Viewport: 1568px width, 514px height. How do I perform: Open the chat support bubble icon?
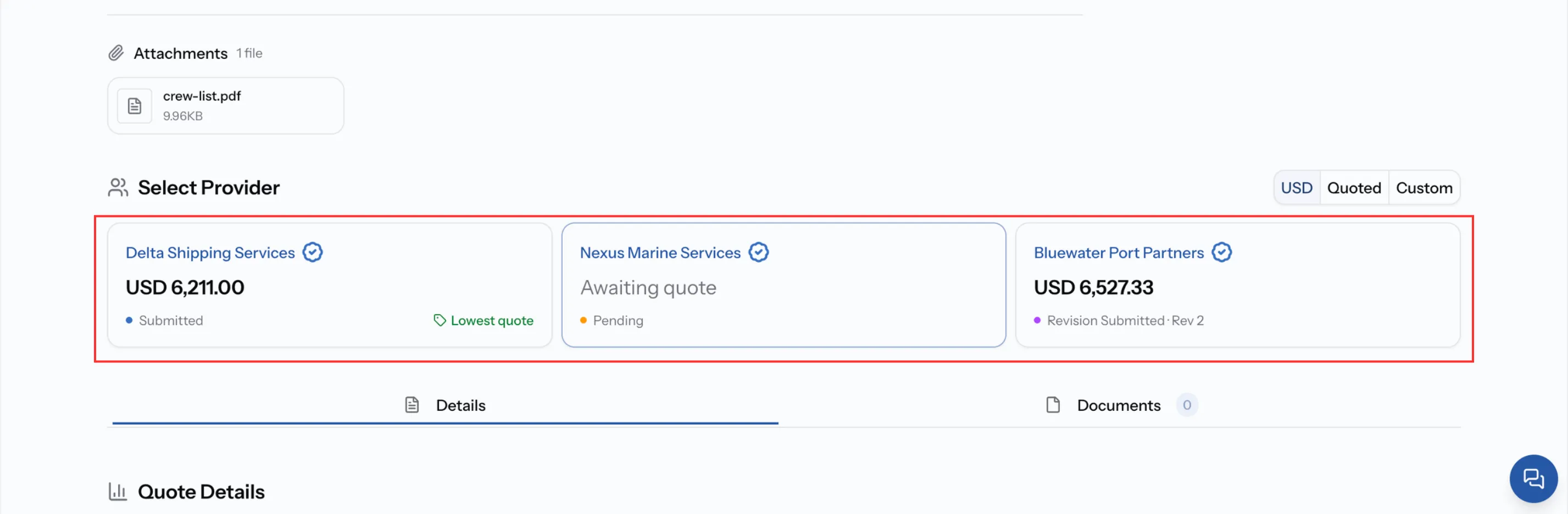coord(1533,478)
